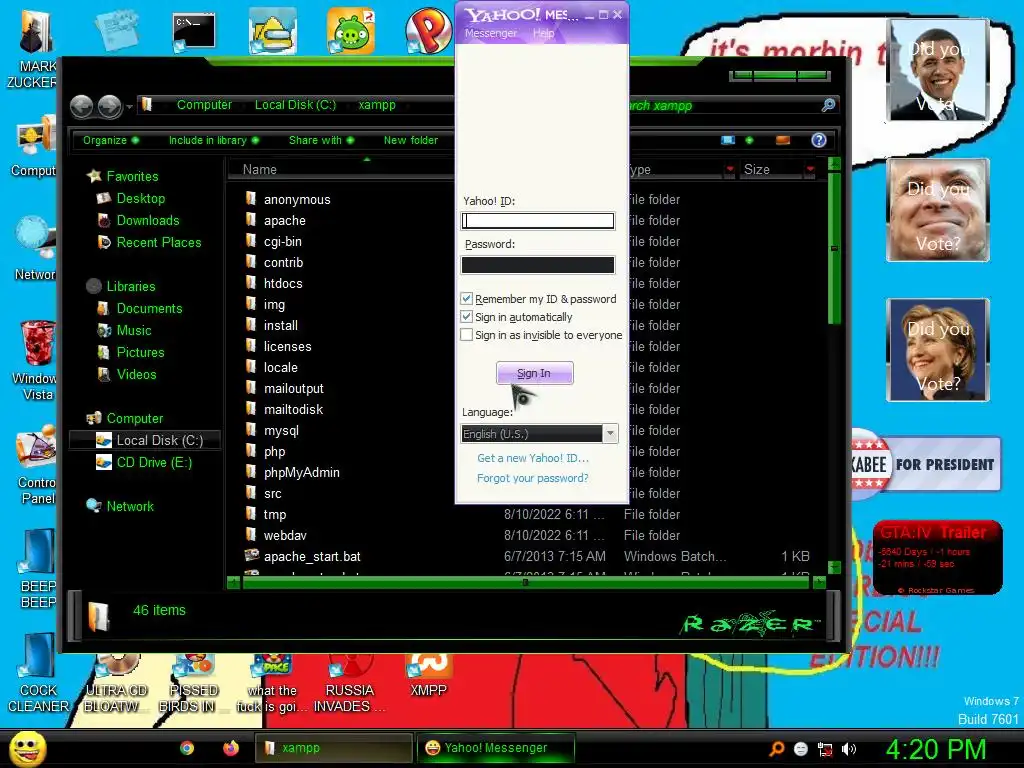1024x768 pixels.
Task: Click the Password input field
Action: [x=537, y=264]
